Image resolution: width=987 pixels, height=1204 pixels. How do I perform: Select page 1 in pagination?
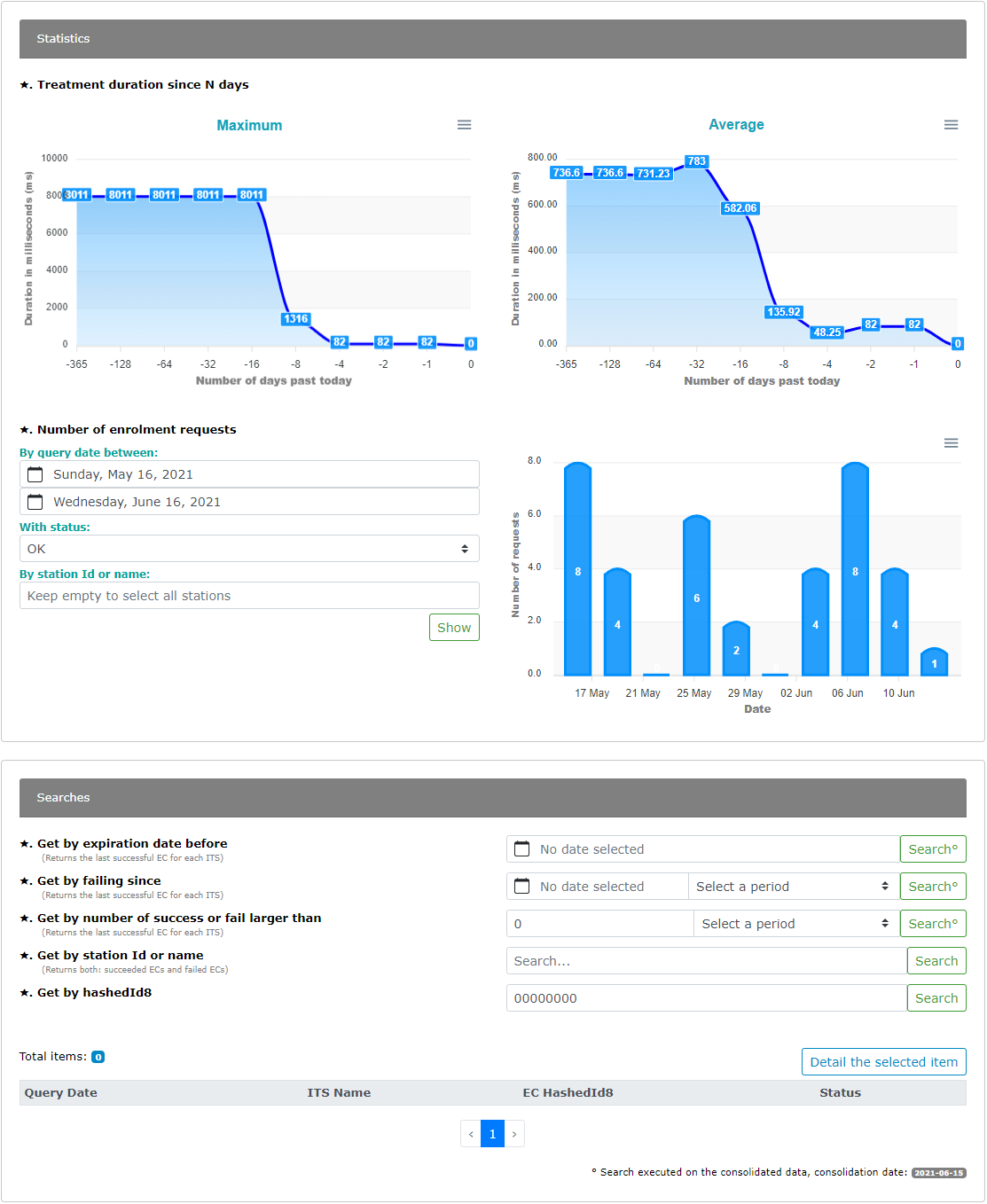tap(492, 1134)
